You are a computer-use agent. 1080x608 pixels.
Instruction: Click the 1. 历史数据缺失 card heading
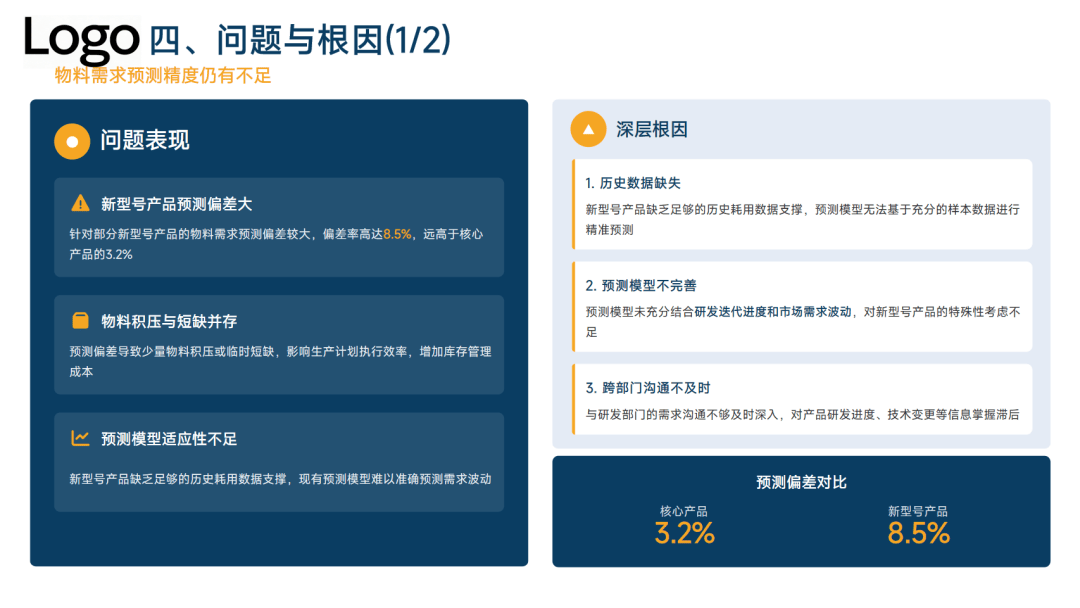[633, 183]
